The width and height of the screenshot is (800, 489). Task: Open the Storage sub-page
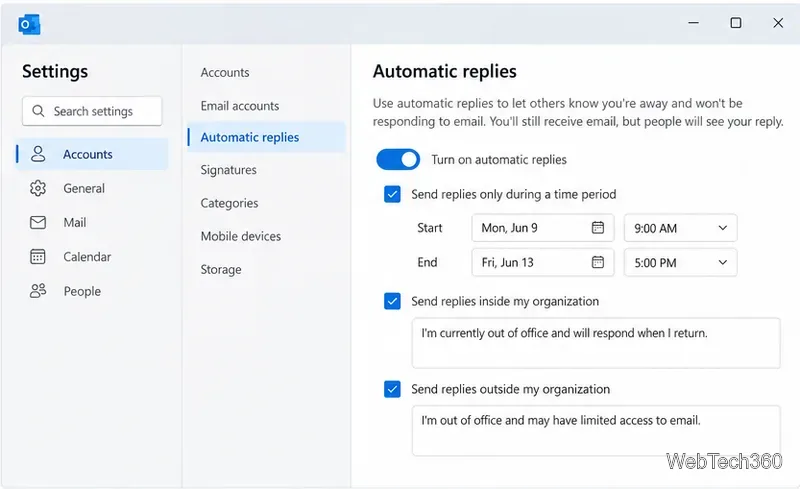point(221,270)
